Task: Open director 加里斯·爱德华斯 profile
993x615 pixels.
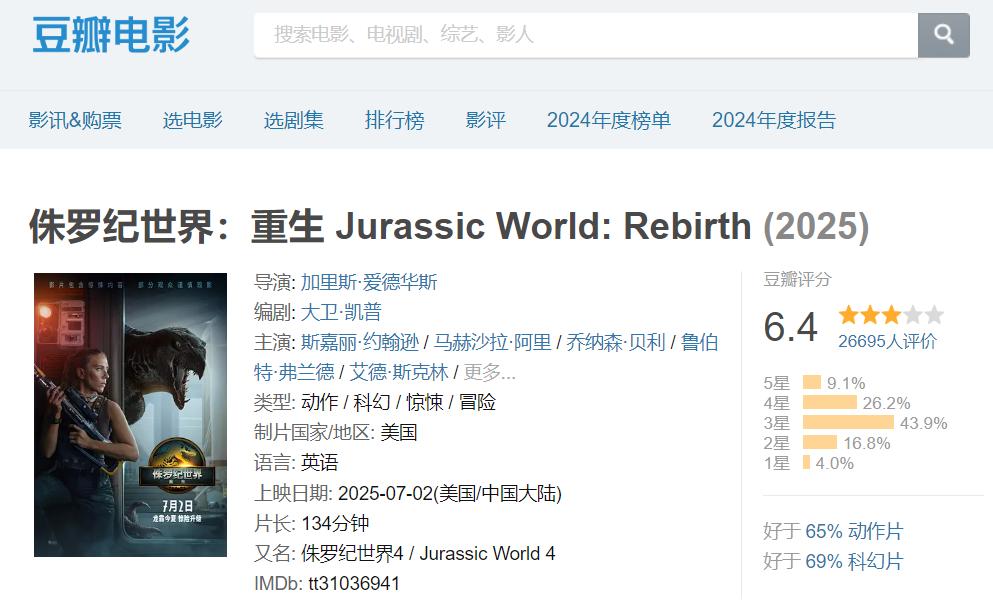Action: click(369, 282)
